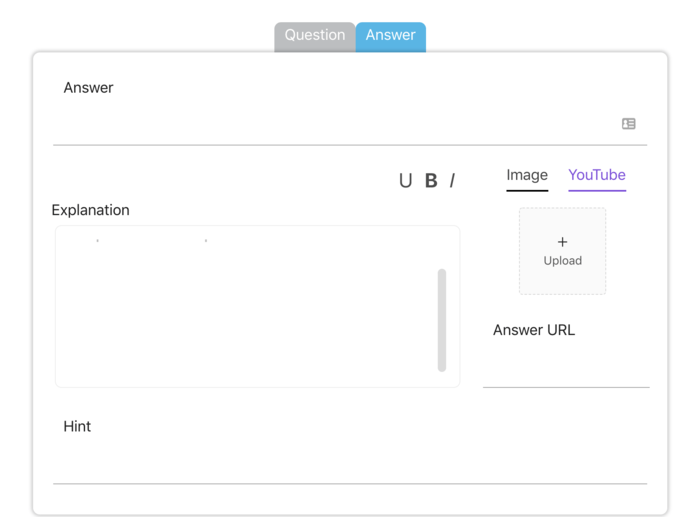
Task: Enable italic formatting with the I icon
Action: [452, 181]
